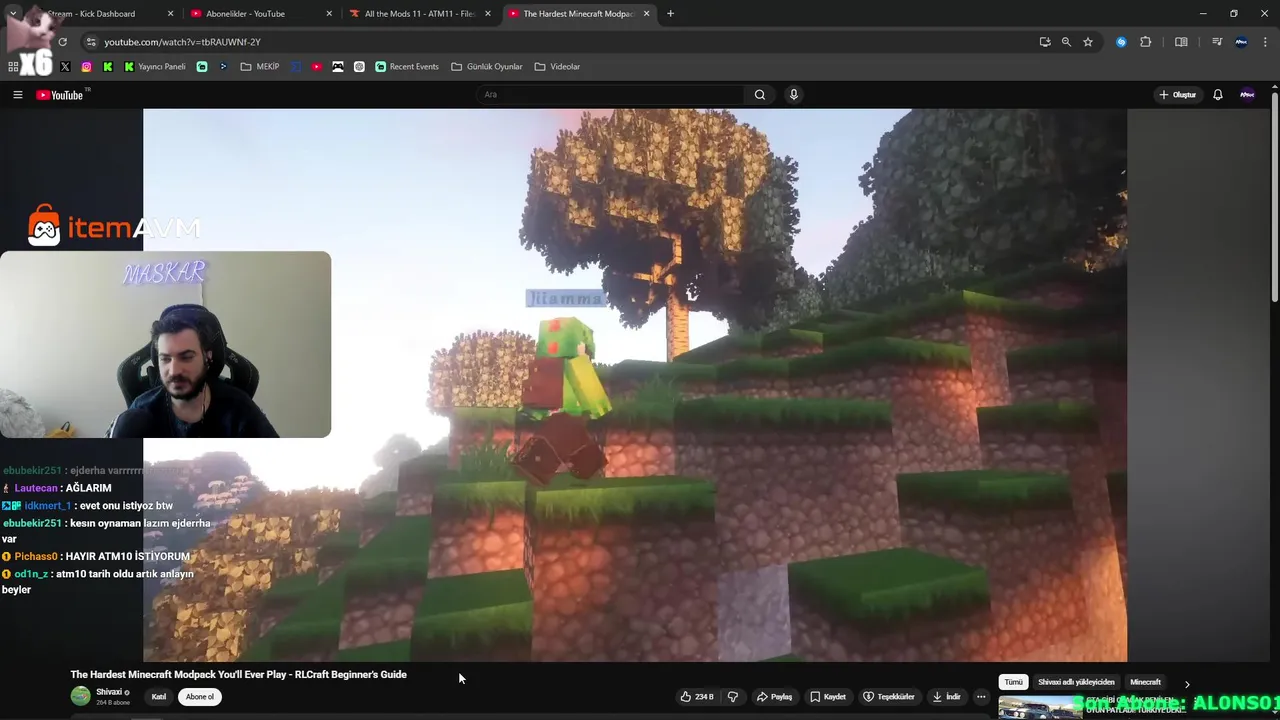Click the "284 B abone" subscriber count
The height and width of the screenshot is (720, 1280).
(x=113, y=703)
